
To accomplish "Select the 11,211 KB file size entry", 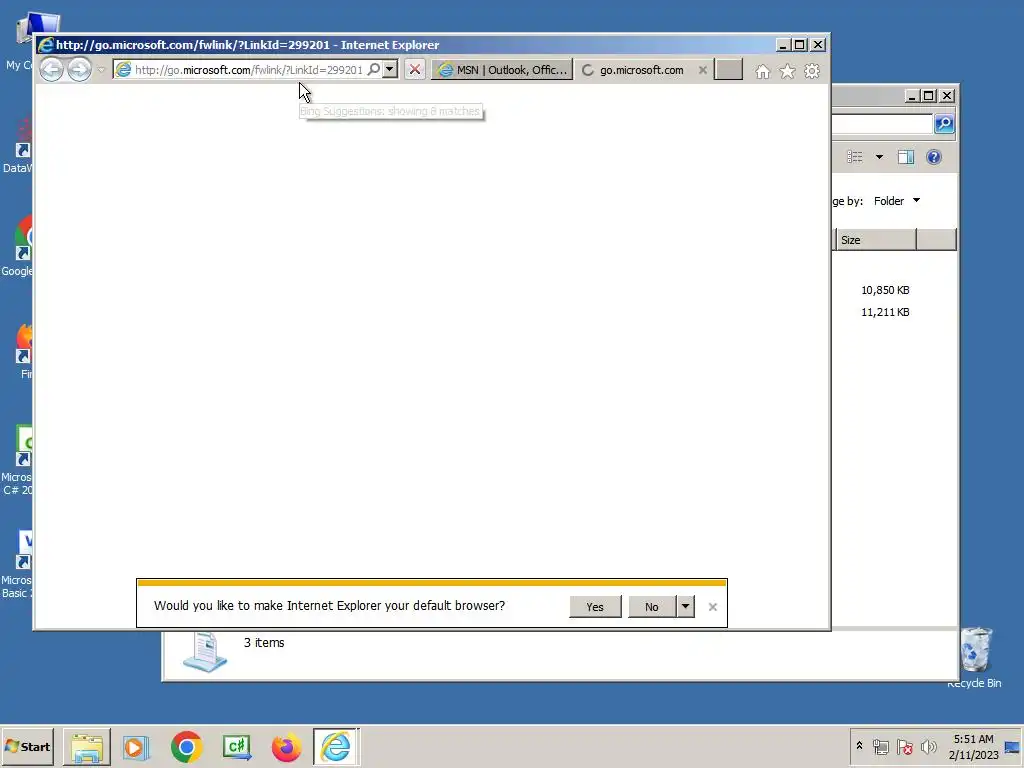I will 885,312.
